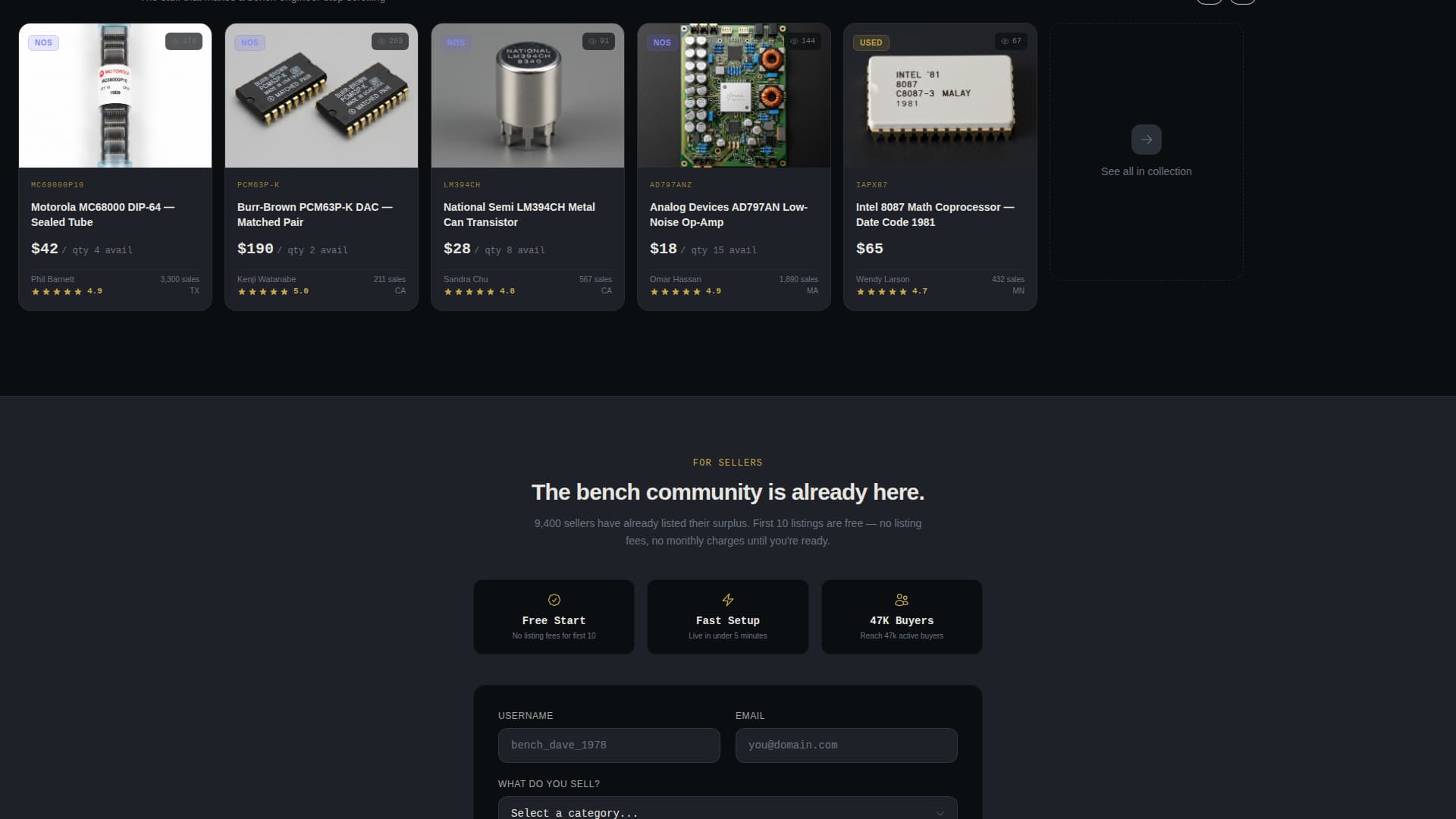Screen dimensions: 1456x819
Task: Select the Fast Setup feature card
Action: pos(728,617)
